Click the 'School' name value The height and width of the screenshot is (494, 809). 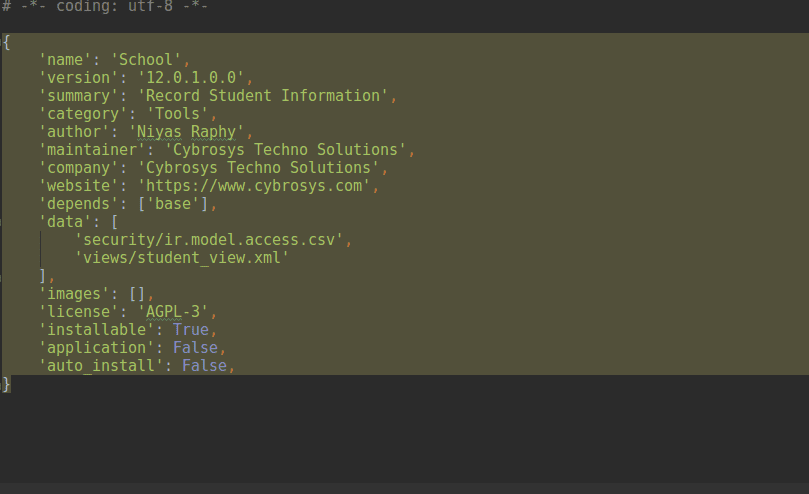147,59
